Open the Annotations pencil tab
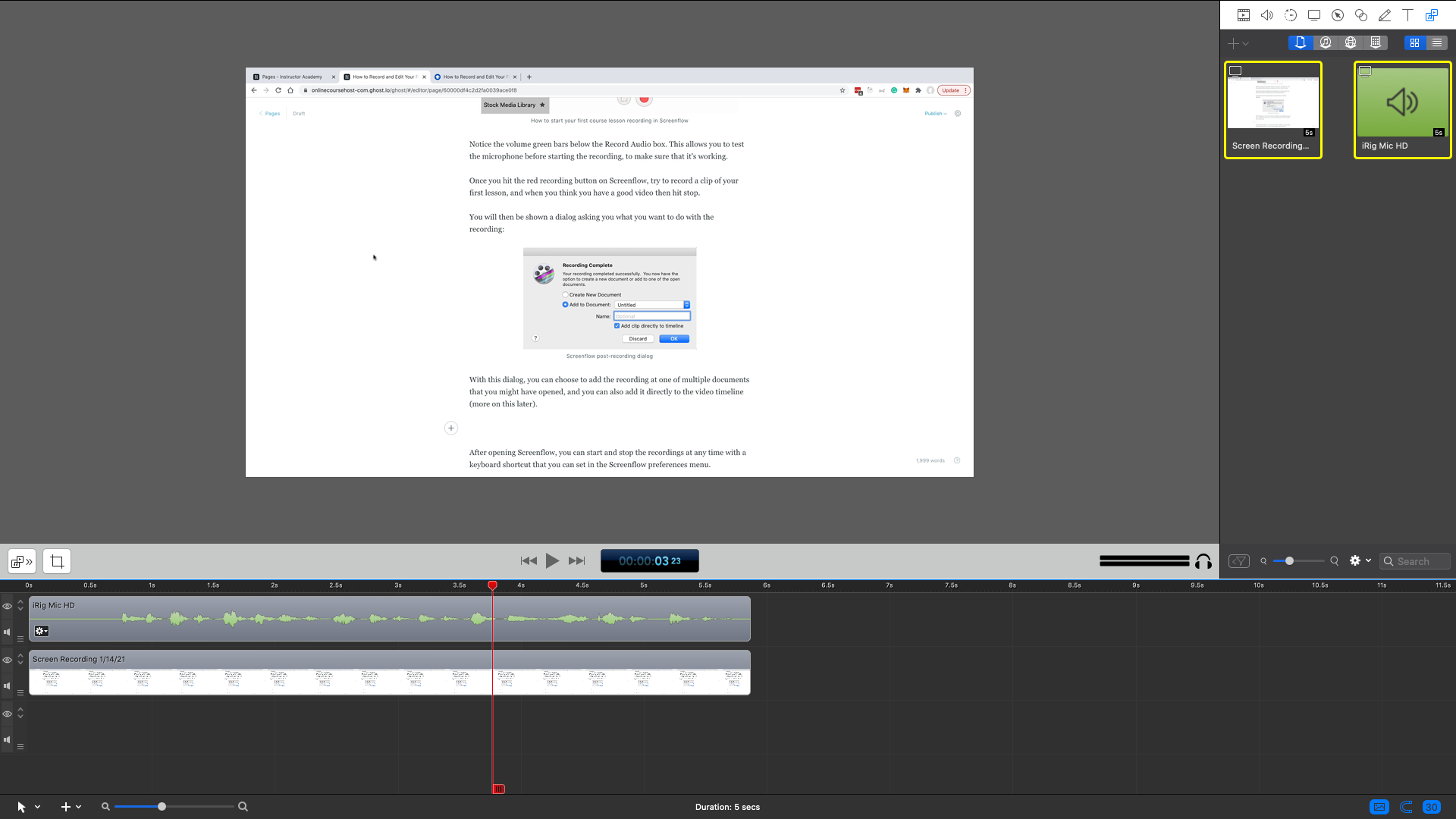 1385,15
